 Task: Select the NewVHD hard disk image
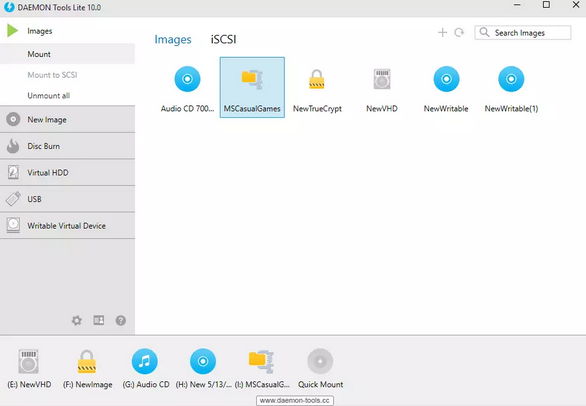[x=382, y=79]
